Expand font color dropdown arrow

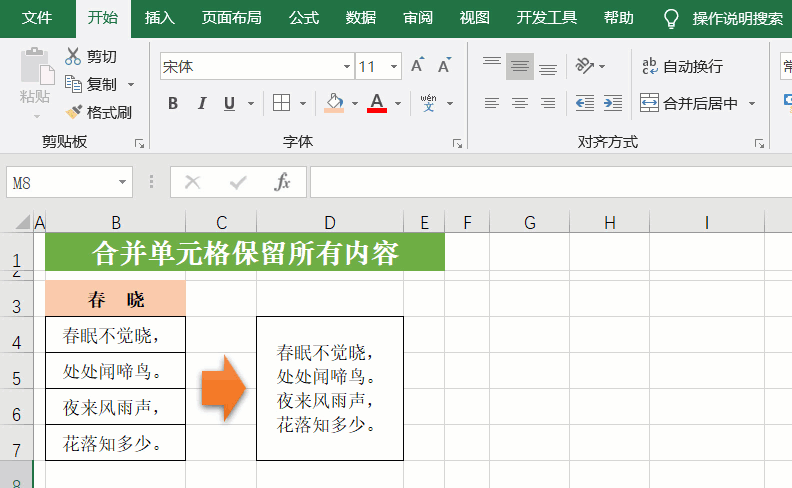tap(398, 104)
